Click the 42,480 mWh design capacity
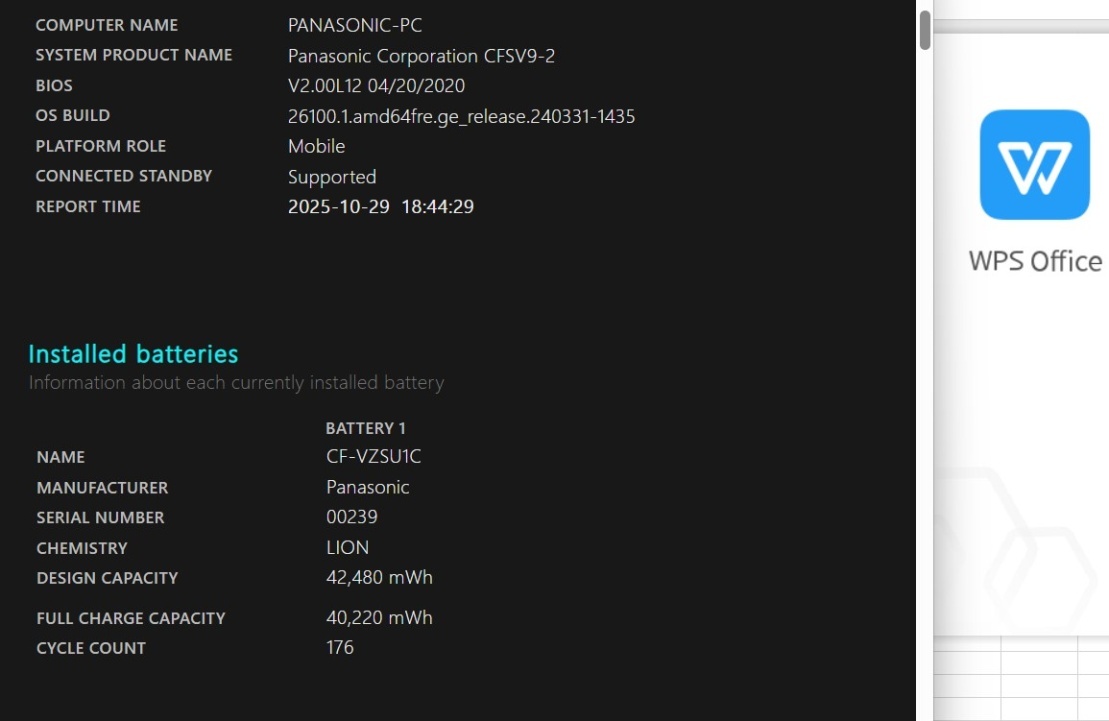Image resolution: width=1109 pixels, height=721 pixels. pyautogui.click(x=379, y=578)
